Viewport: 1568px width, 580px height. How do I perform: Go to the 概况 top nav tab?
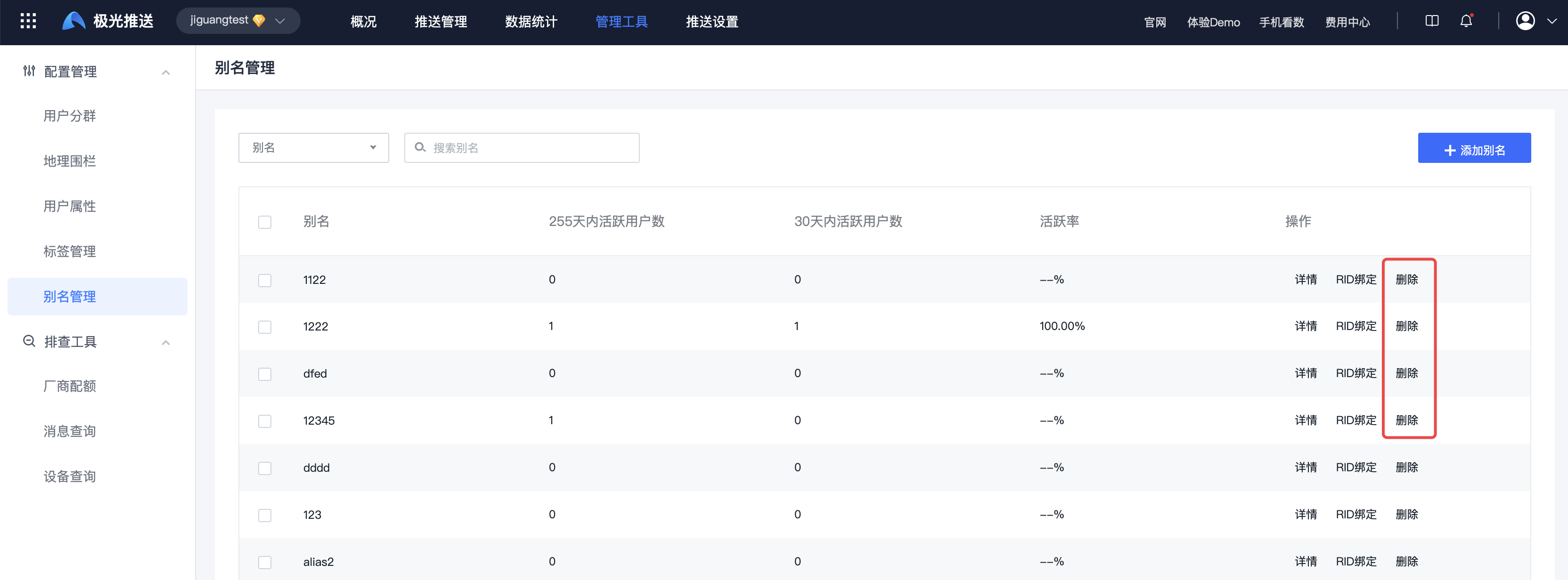(363, 22)
